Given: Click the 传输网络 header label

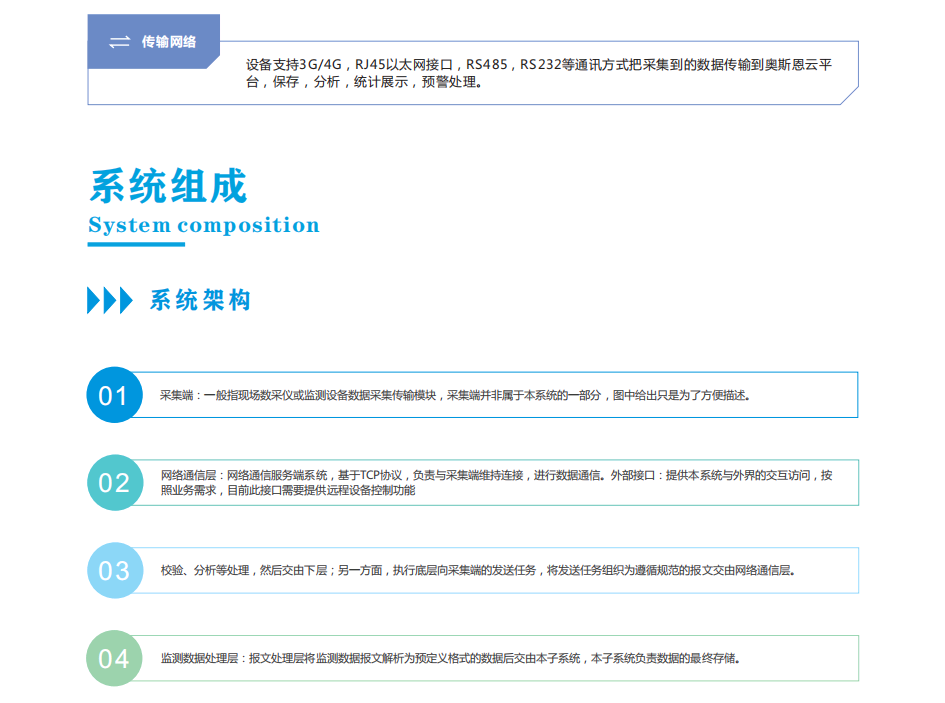Looking at the screenshot, I should coord(169,42).
